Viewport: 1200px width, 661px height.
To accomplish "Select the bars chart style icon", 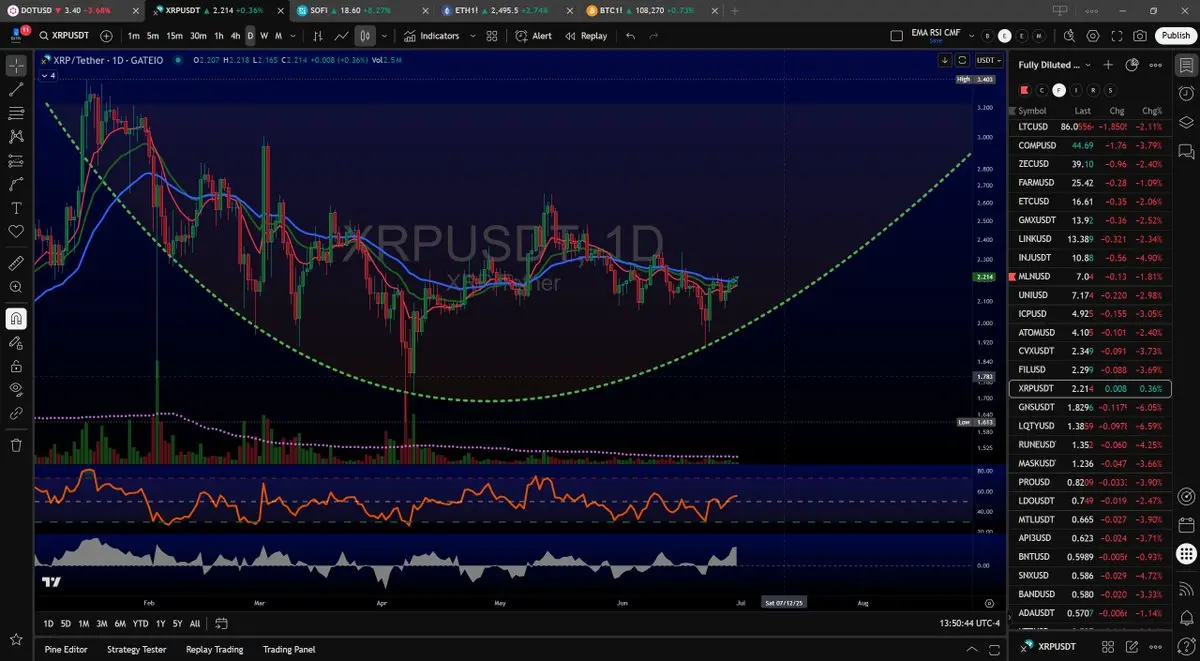I will 318,36.
